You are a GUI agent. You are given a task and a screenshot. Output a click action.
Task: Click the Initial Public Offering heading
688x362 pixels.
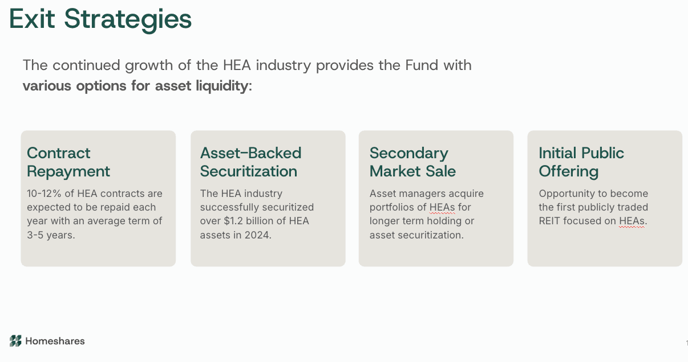tap(581, 162)
